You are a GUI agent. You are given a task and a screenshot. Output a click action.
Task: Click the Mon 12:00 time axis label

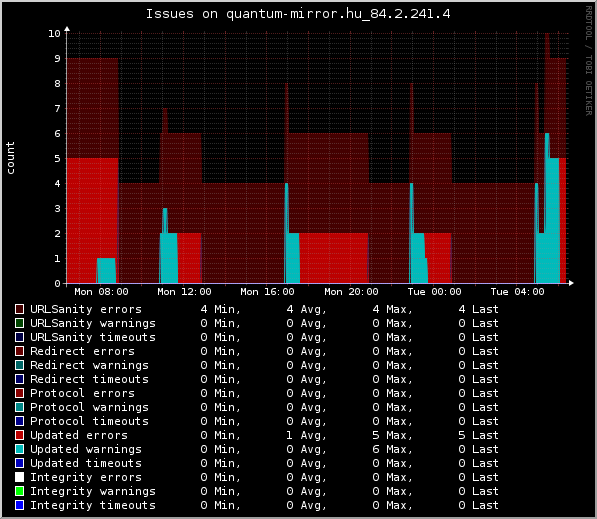184,292
